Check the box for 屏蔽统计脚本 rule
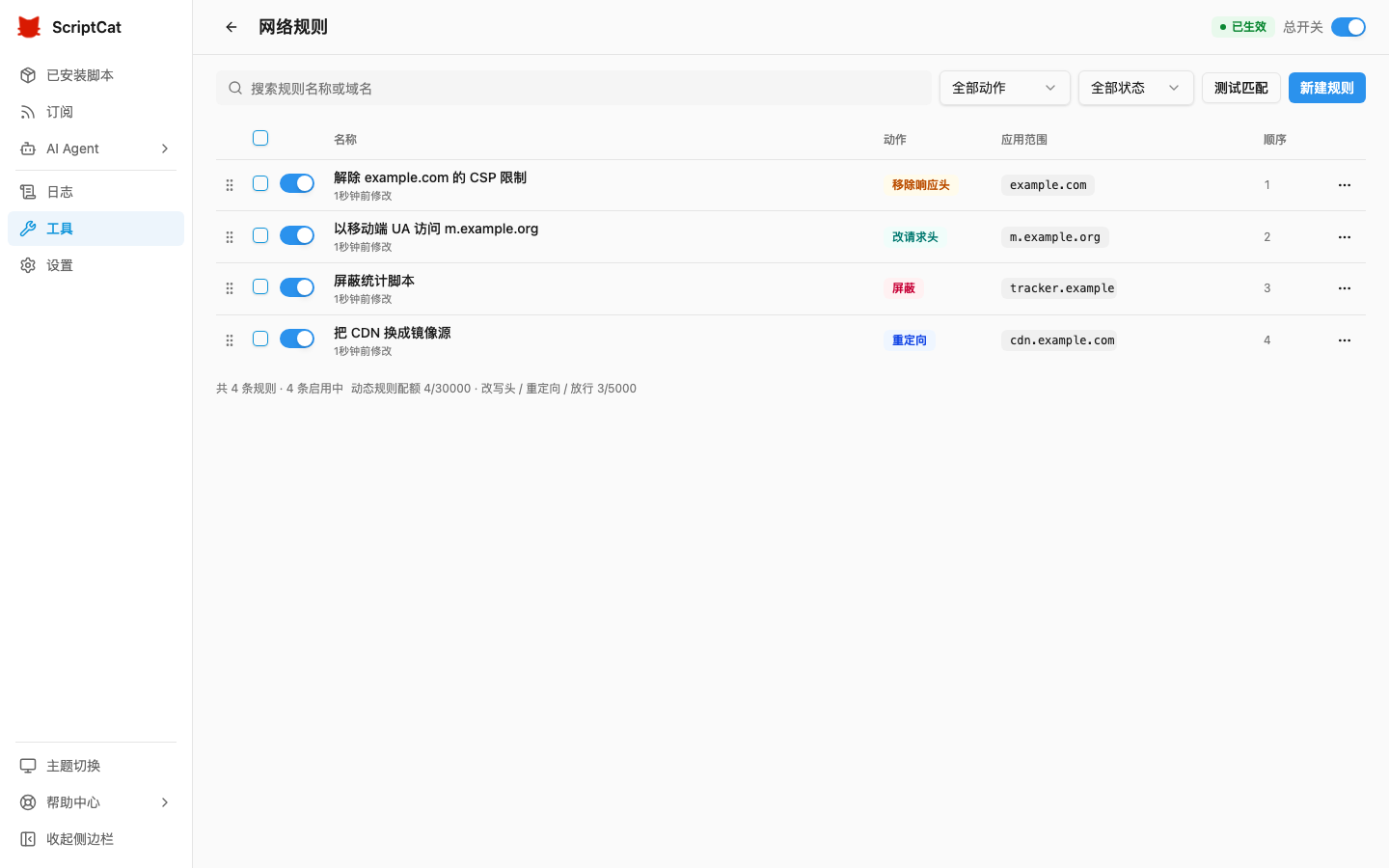The width and height of the screenshot is (1389, 868). pyautogui.click(x=260, y=286)
